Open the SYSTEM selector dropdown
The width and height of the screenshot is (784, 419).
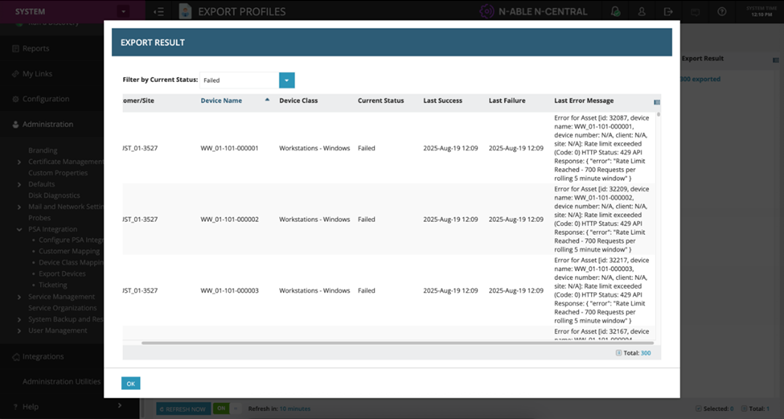tap(122, 12)
